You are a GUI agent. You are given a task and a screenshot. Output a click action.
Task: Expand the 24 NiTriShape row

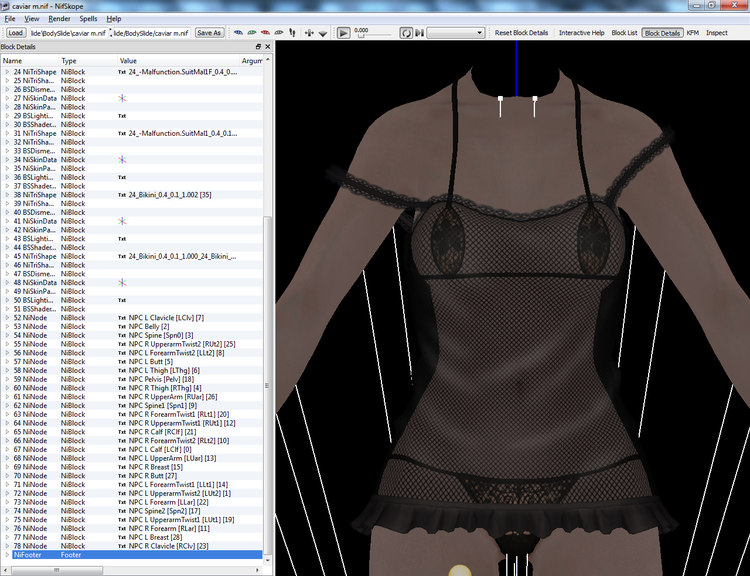[7, 72]
